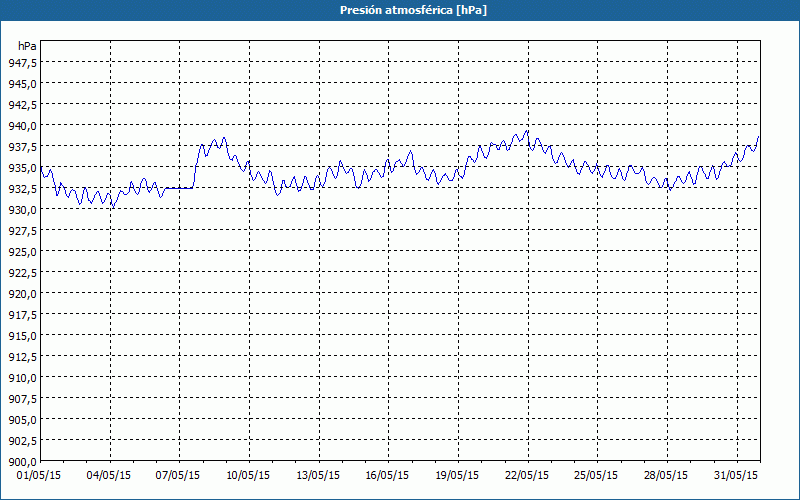This screenshot has height=500, width=800.
Task: Click the 07/05/15 date label
Action: click(x=178, y=475)
